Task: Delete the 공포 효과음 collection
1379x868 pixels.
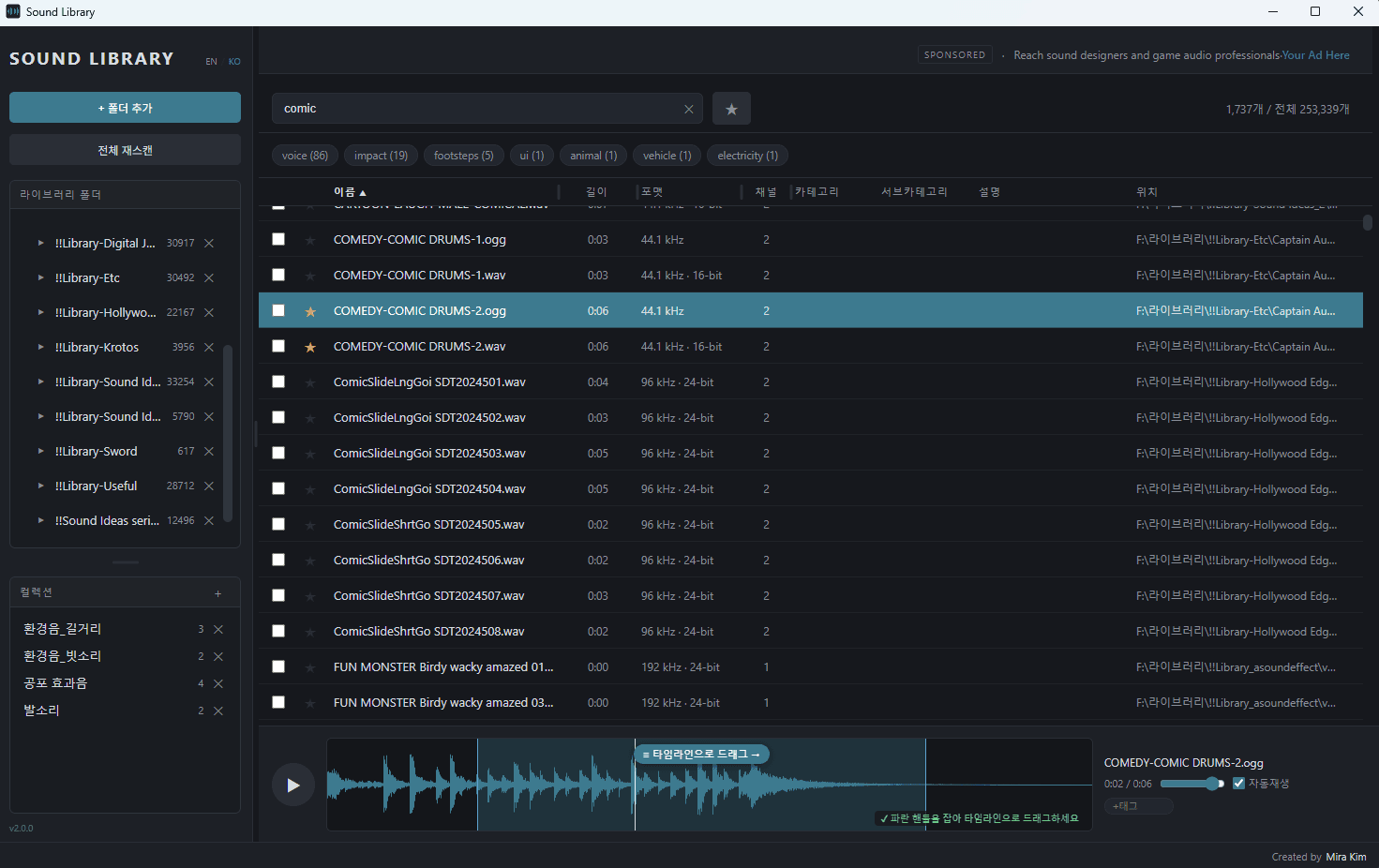Action: [x=218, y=683]
